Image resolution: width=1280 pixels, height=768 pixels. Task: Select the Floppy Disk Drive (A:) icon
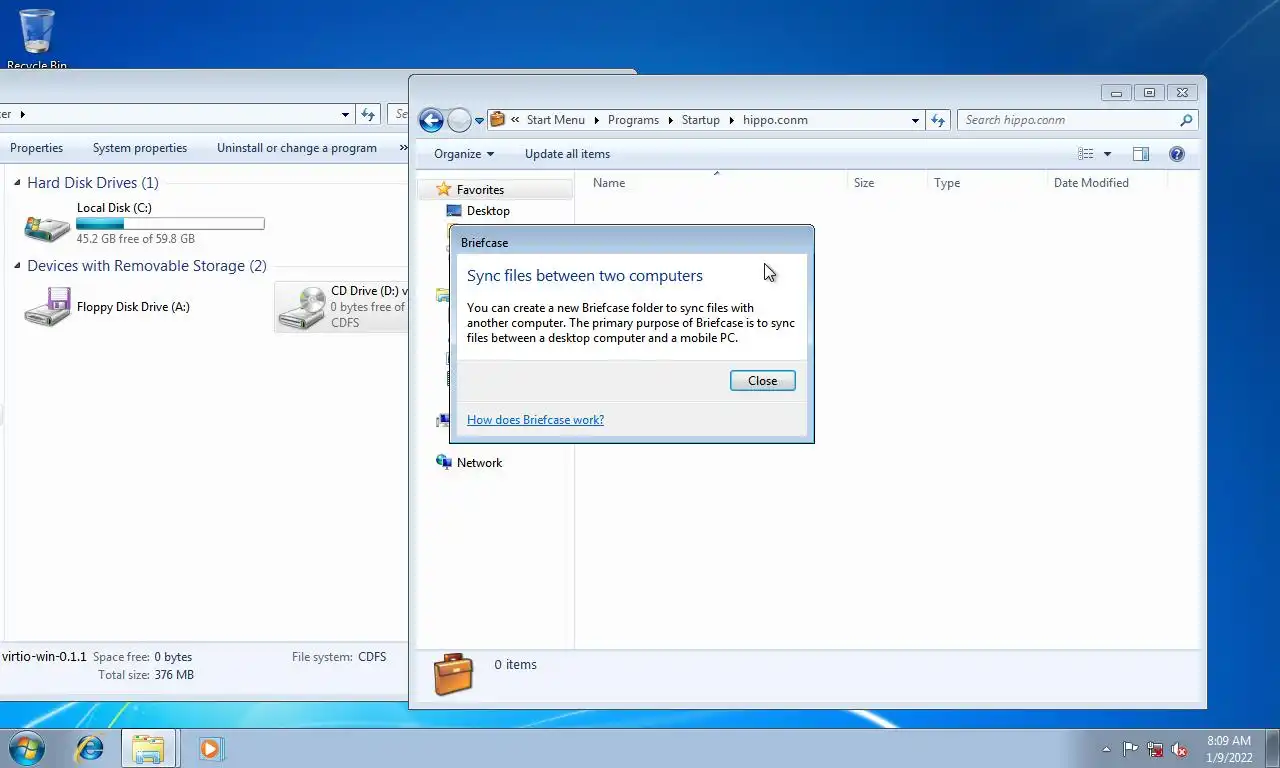click(x=47, y=307)
